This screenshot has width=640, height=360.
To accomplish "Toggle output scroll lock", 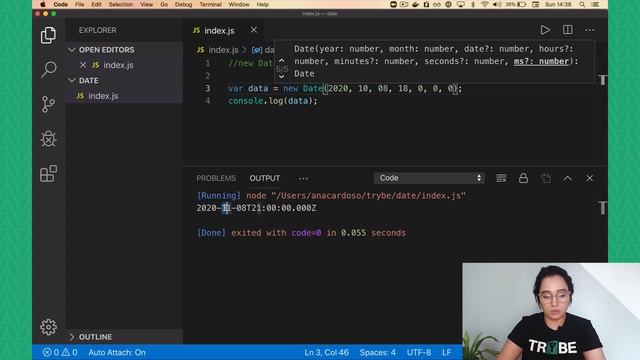I will [523, 178].
